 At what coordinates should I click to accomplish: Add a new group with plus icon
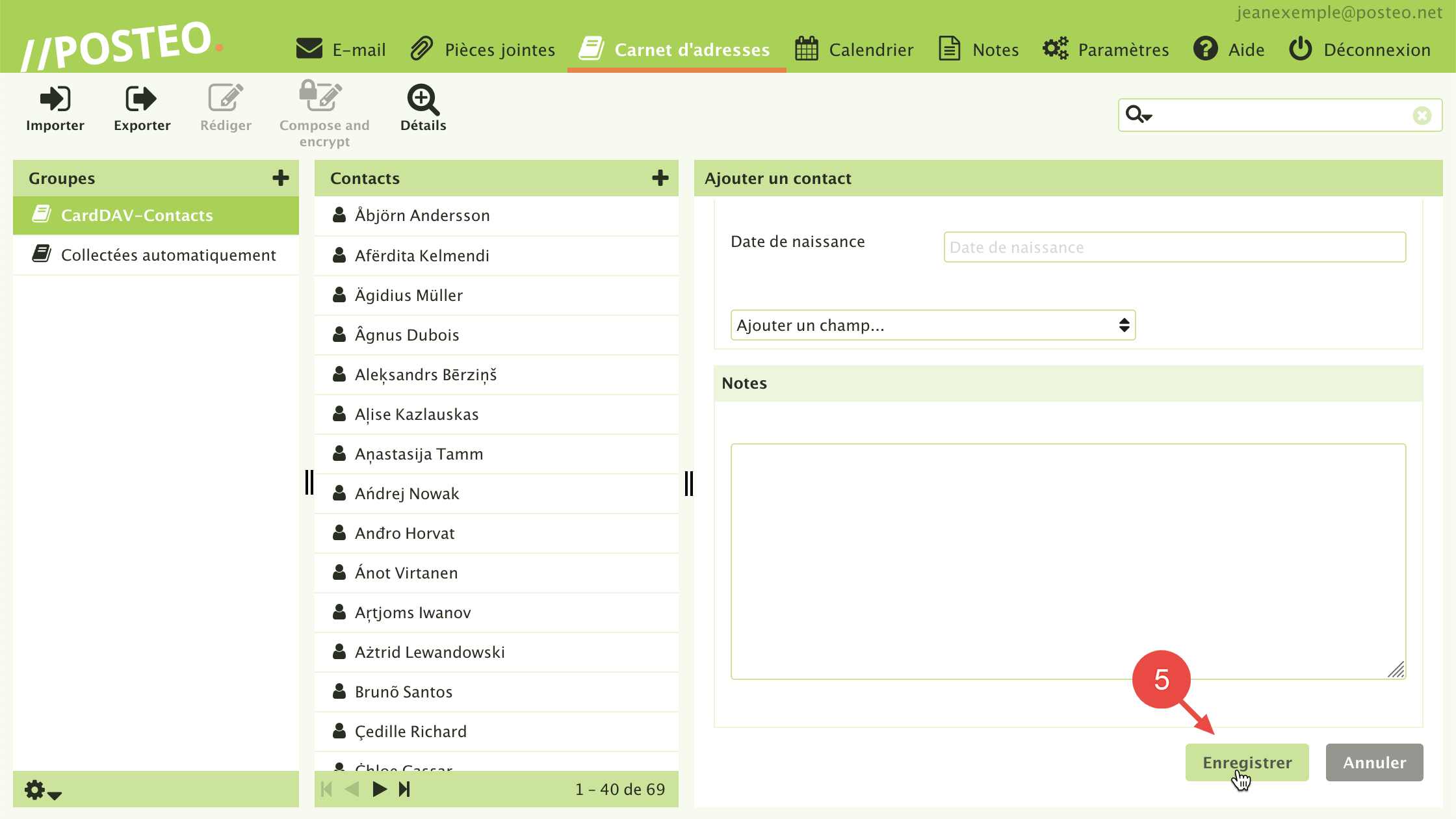pyautogui.click(x=281, y=178)
